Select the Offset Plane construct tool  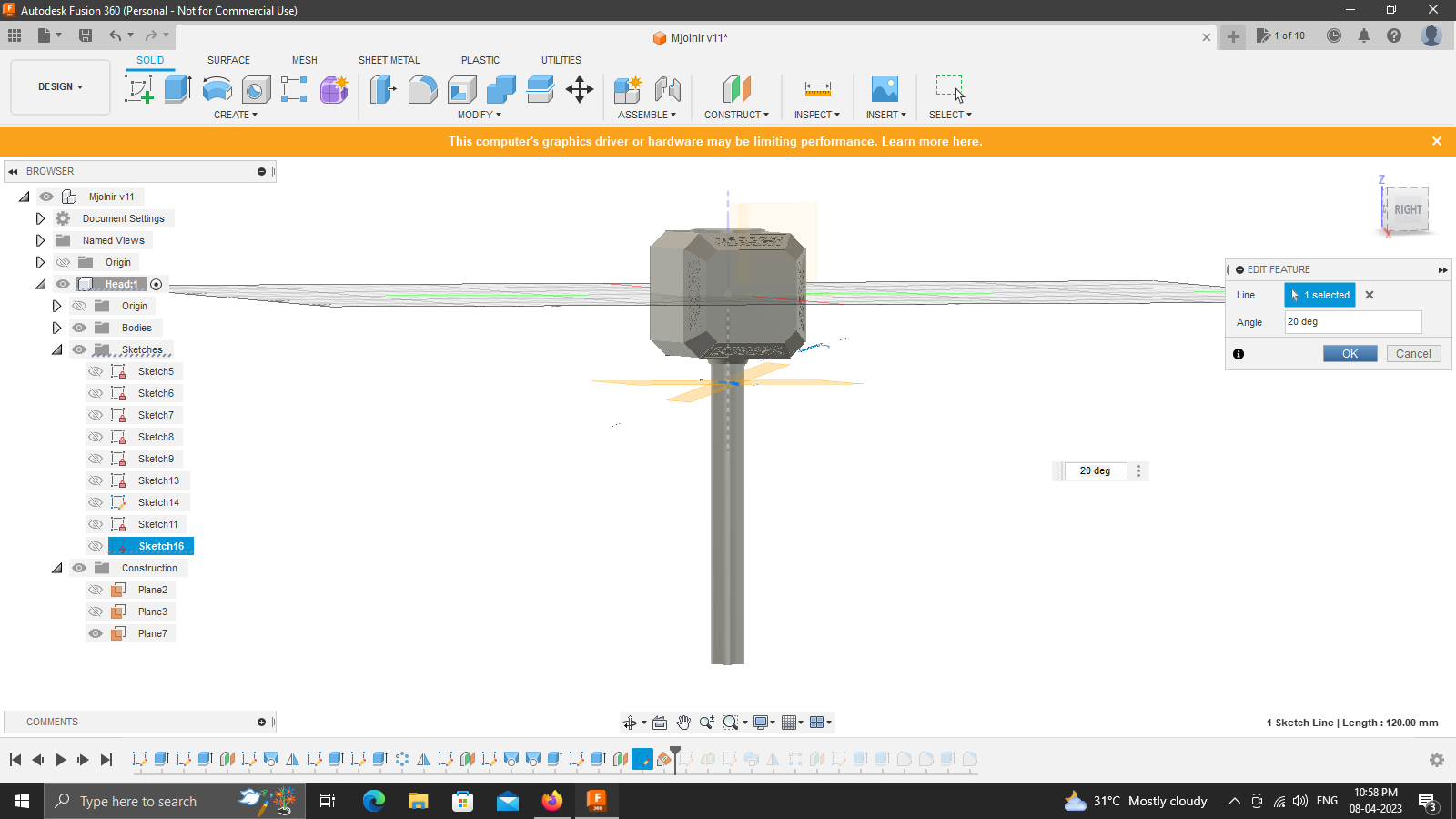[x=736, y=89]
